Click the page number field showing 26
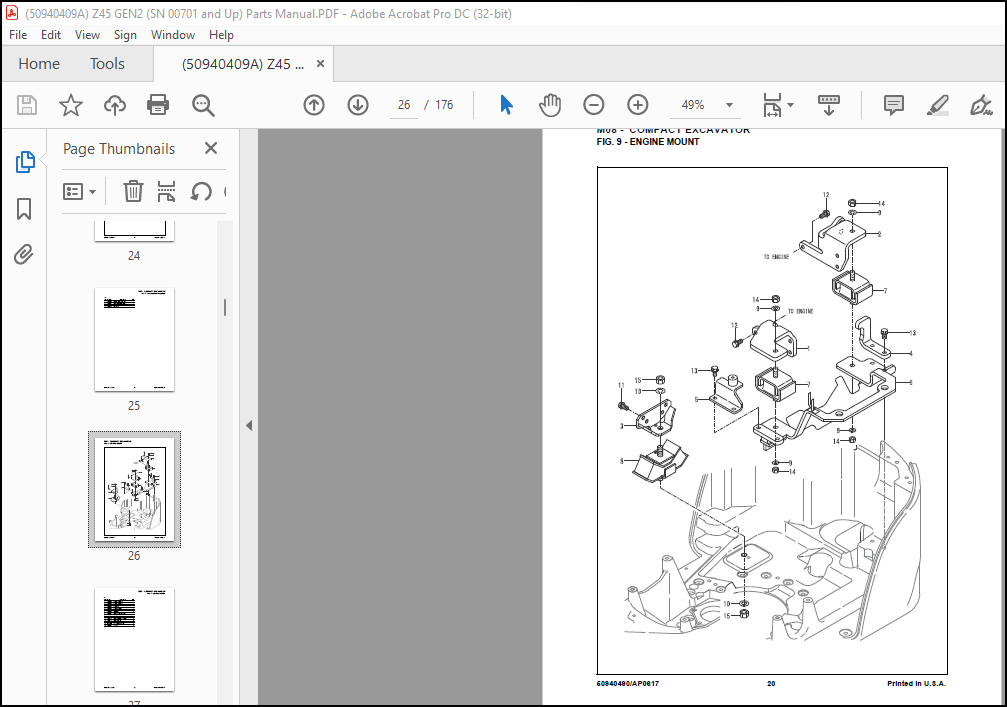The image size is (1007, 707). pos(404,105)
